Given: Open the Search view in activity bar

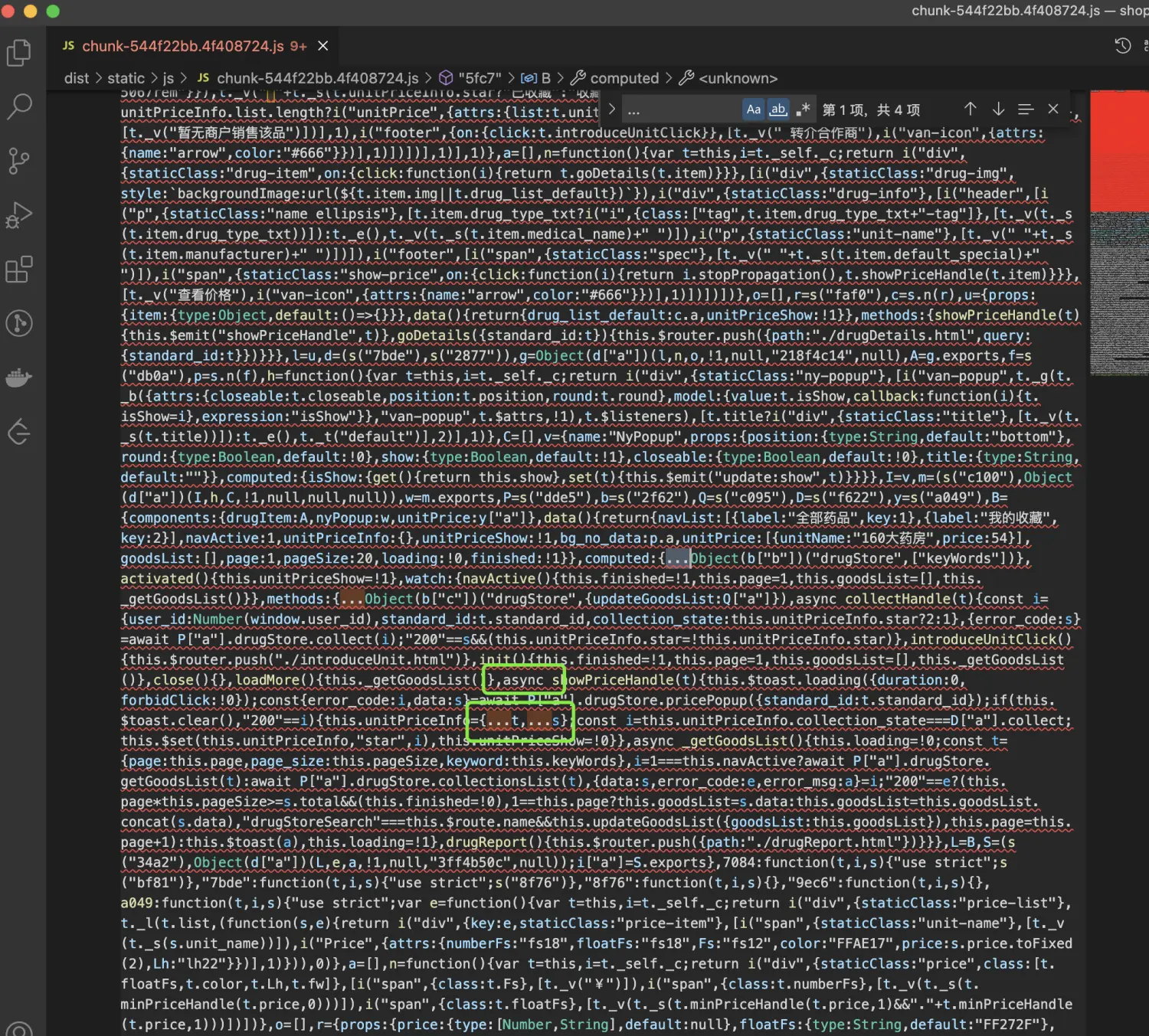Looking at the screenshot, I should coord(18,106).
